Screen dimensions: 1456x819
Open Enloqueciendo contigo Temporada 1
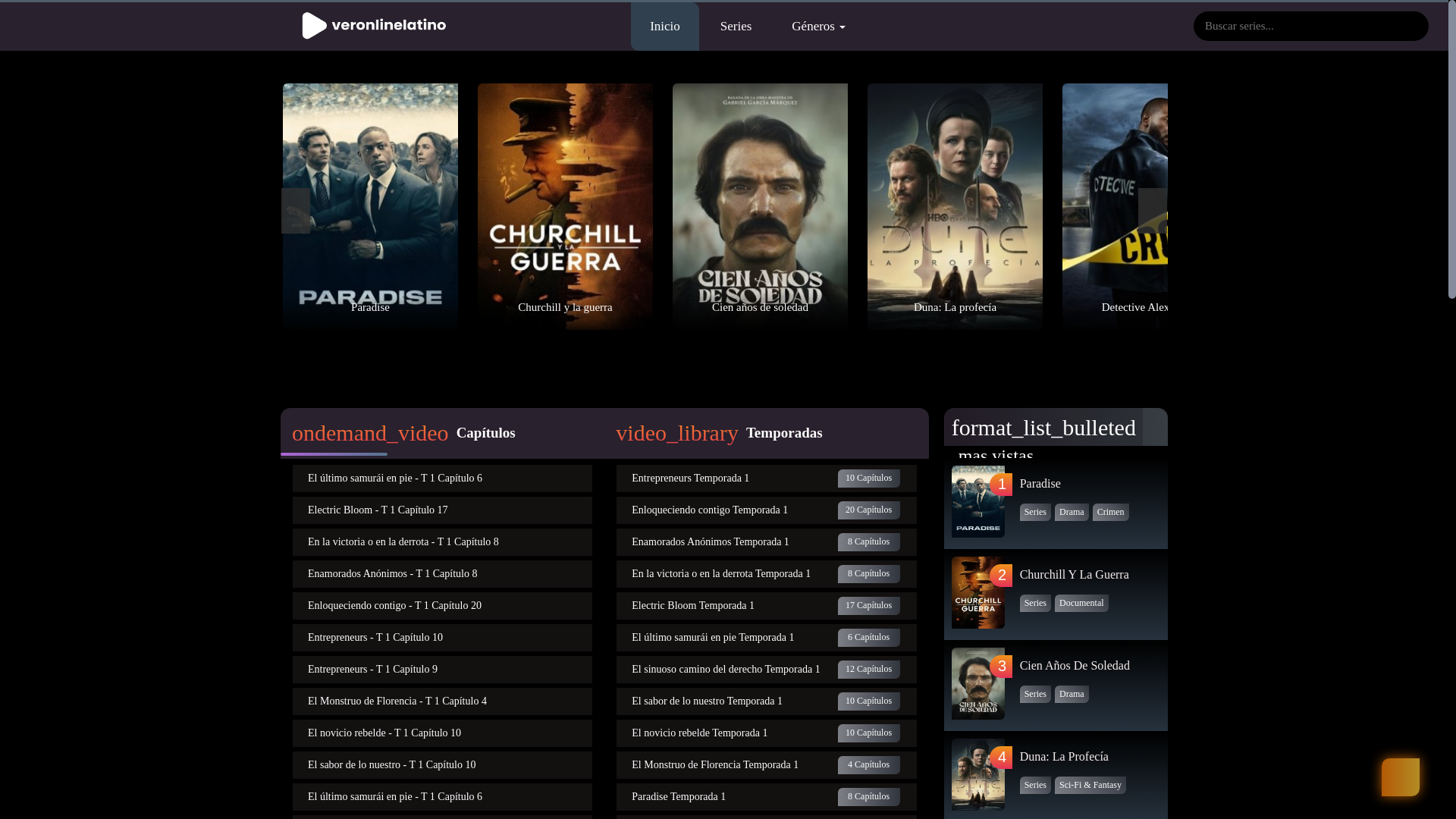pyautogui.click(x=766, y=510)
